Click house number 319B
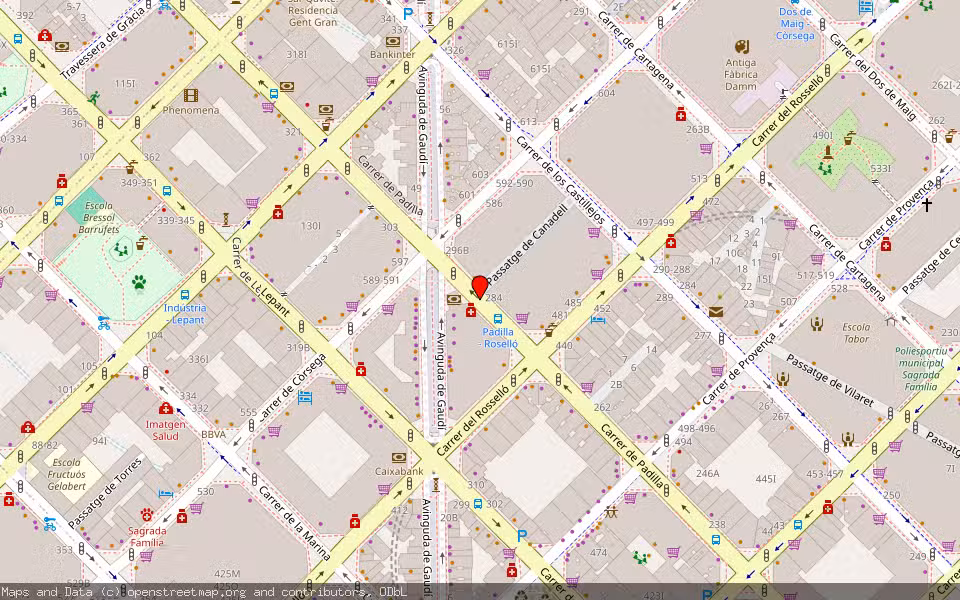 coord(298,348)
